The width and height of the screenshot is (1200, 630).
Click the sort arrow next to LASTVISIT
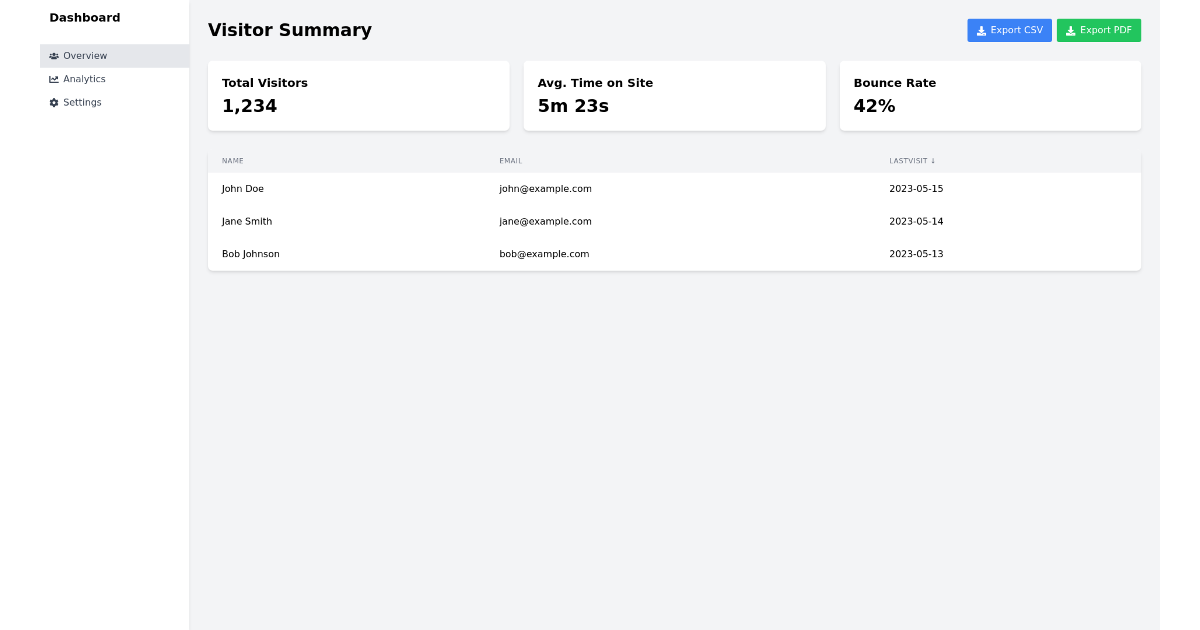click(934, 160)
